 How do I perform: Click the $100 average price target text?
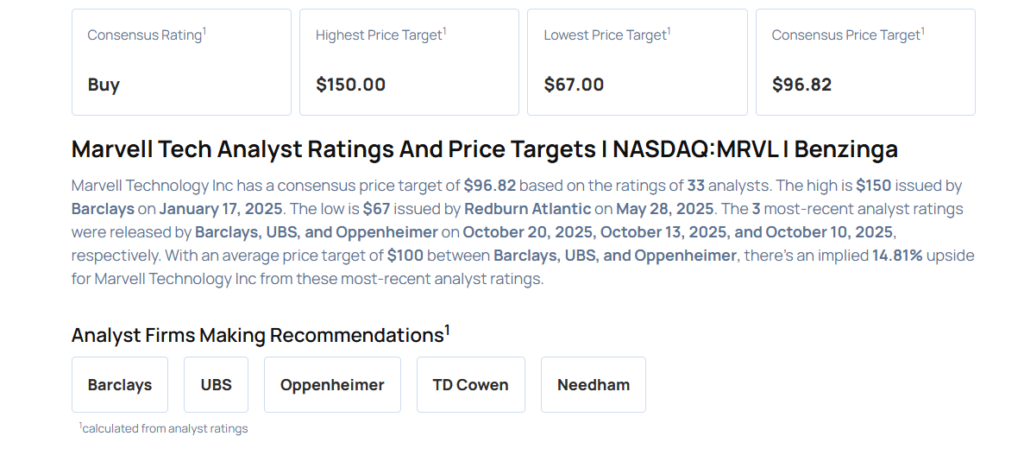pos(406,255)
